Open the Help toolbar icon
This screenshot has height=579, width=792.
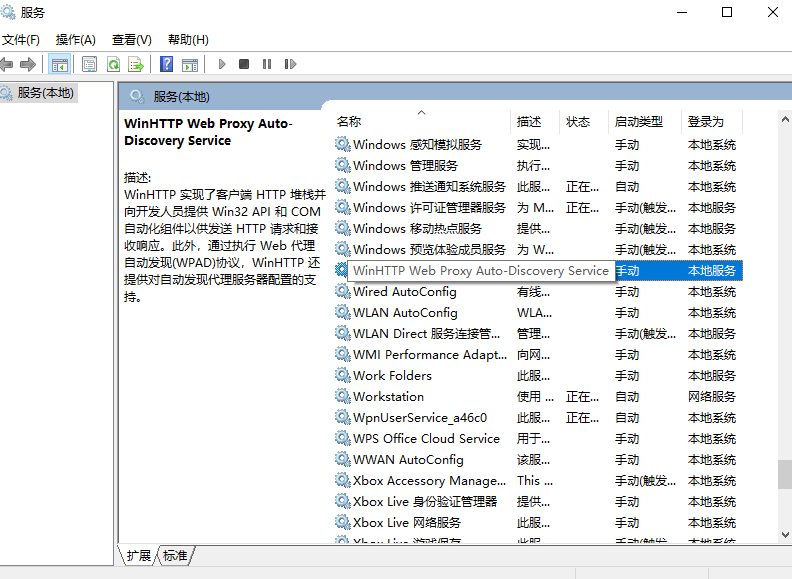[167, 64]
